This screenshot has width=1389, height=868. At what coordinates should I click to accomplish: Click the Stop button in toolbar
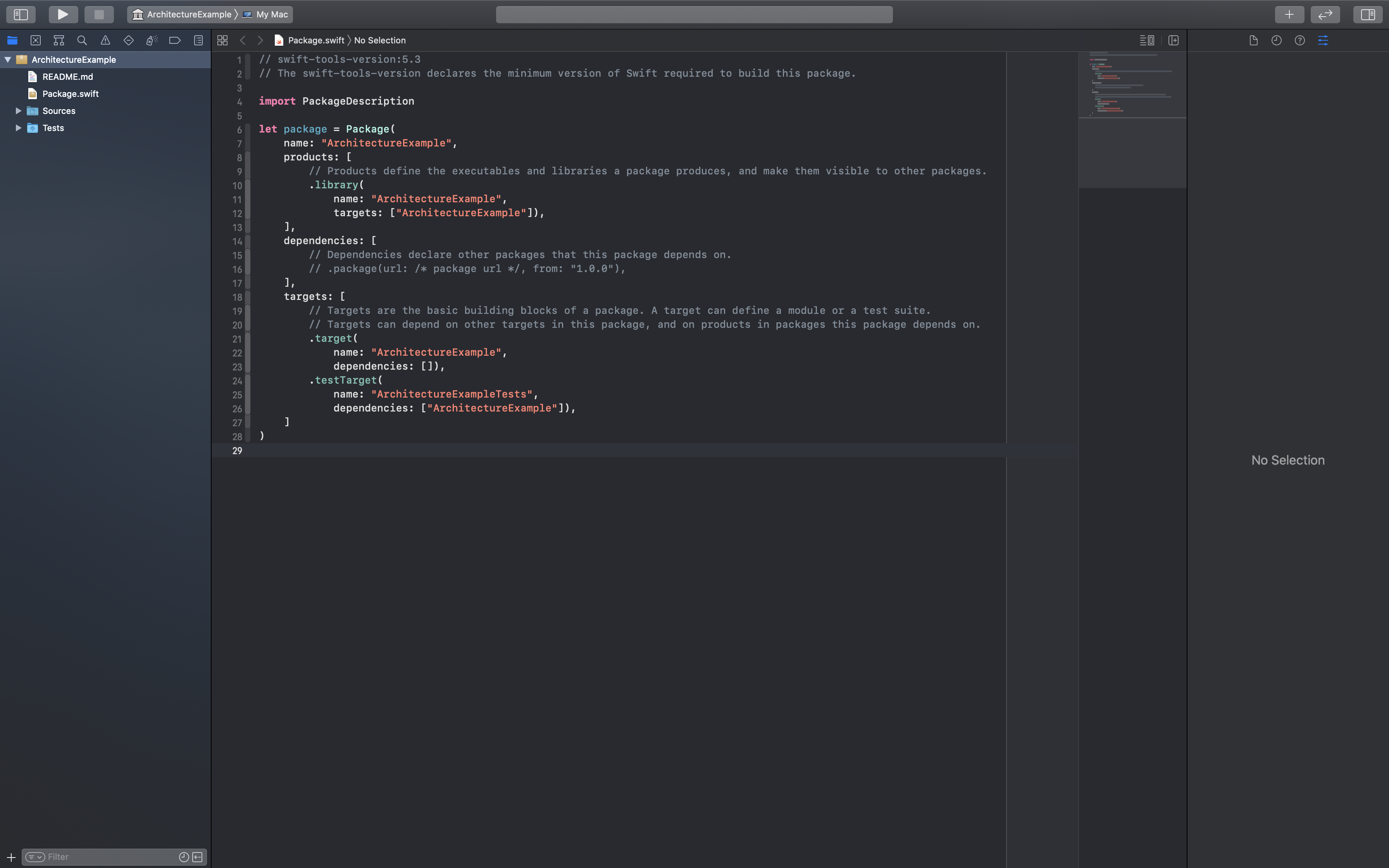click(99, 14)
